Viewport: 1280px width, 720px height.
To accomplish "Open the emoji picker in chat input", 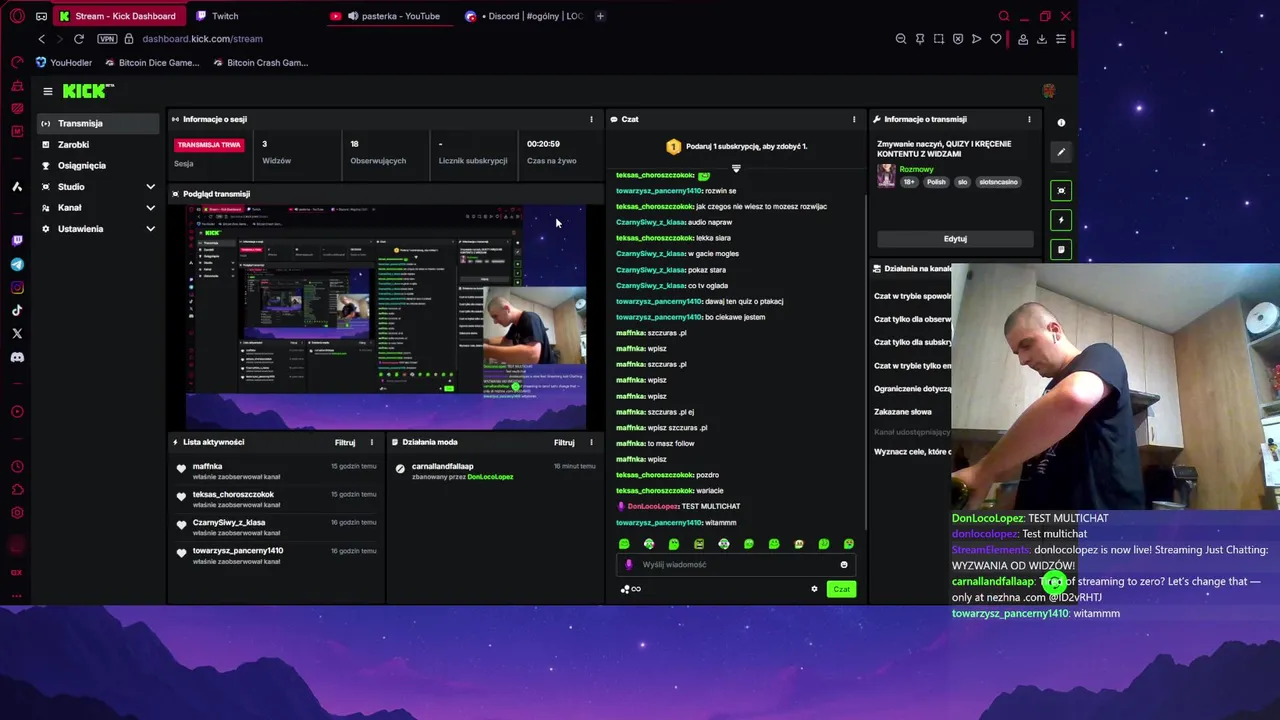I will coord(844,565).
